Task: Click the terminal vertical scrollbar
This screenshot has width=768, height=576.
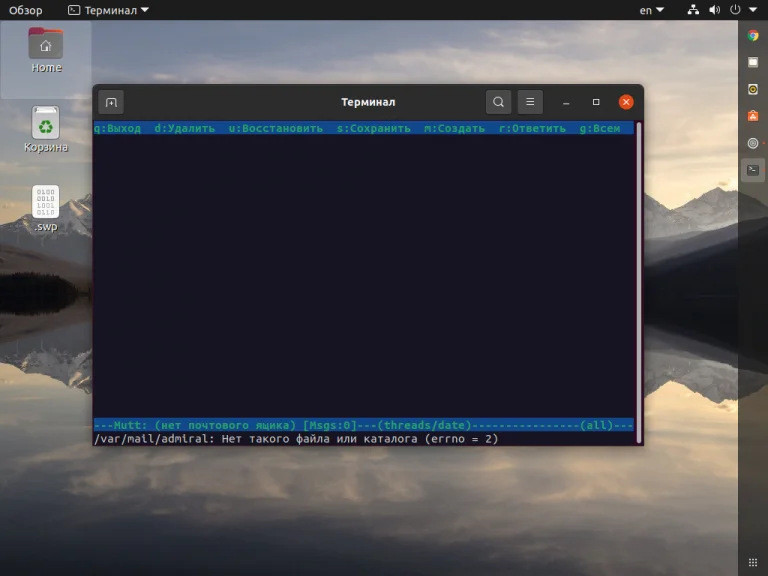Action: (639, 282)
